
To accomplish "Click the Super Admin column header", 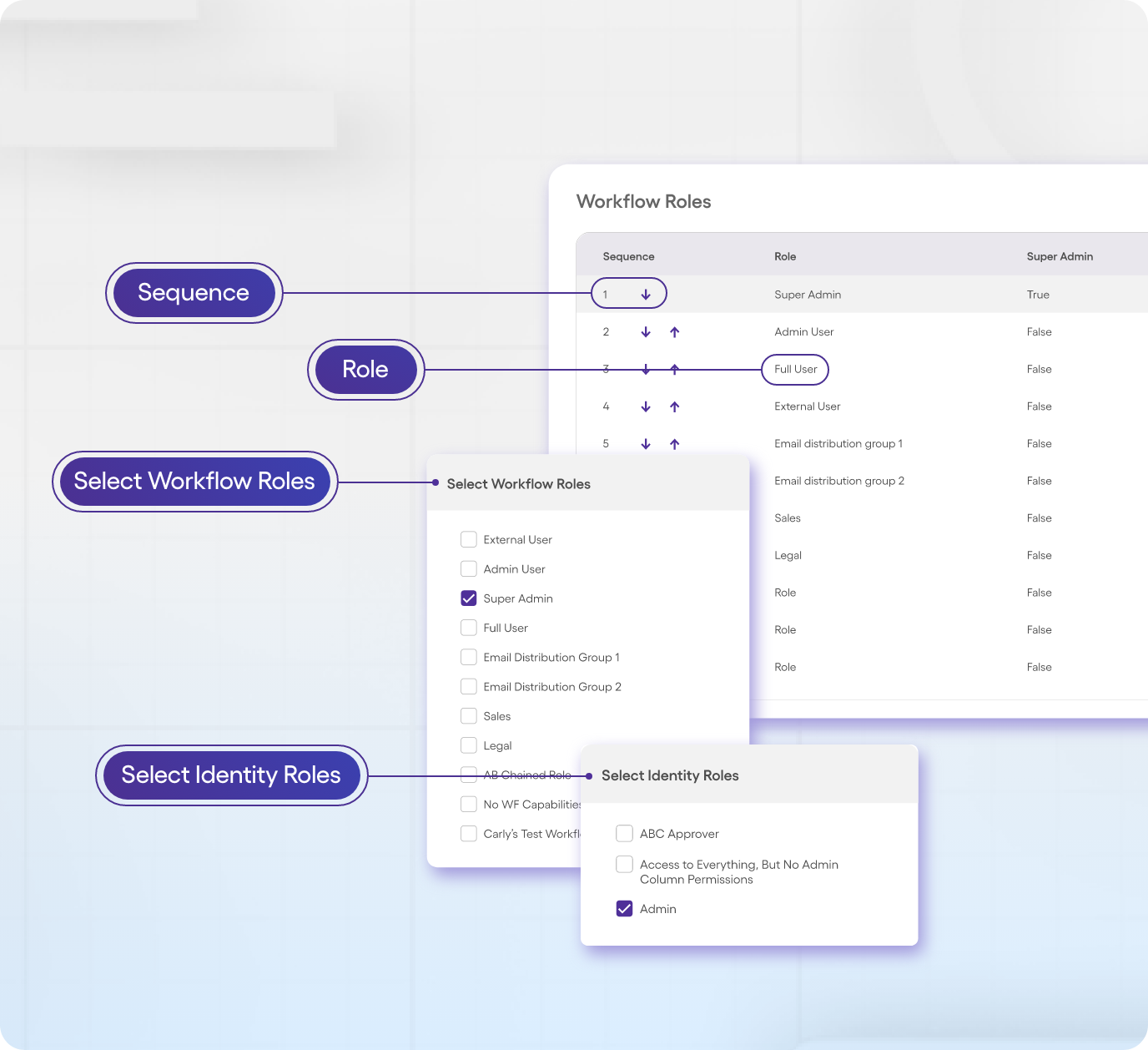I will [x=1060, y=256].
